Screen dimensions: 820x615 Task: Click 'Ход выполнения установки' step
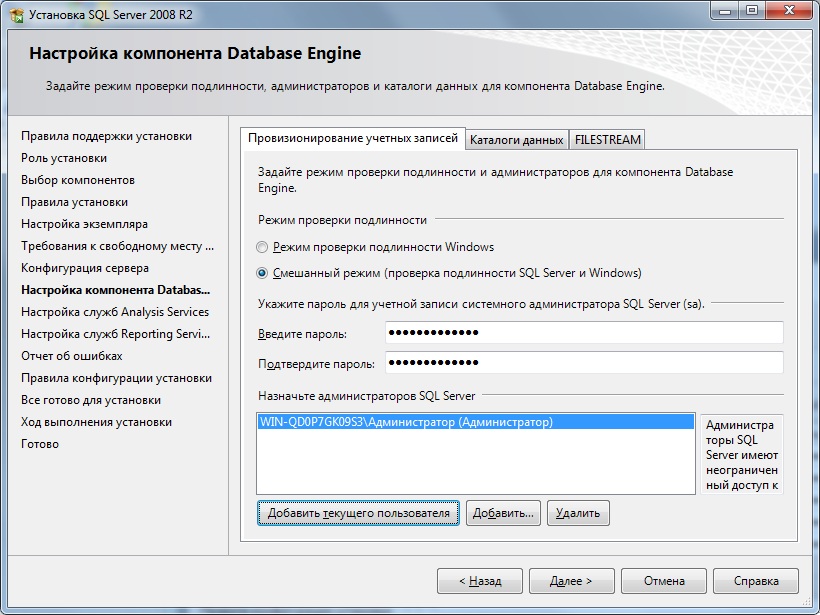[96, 422]
